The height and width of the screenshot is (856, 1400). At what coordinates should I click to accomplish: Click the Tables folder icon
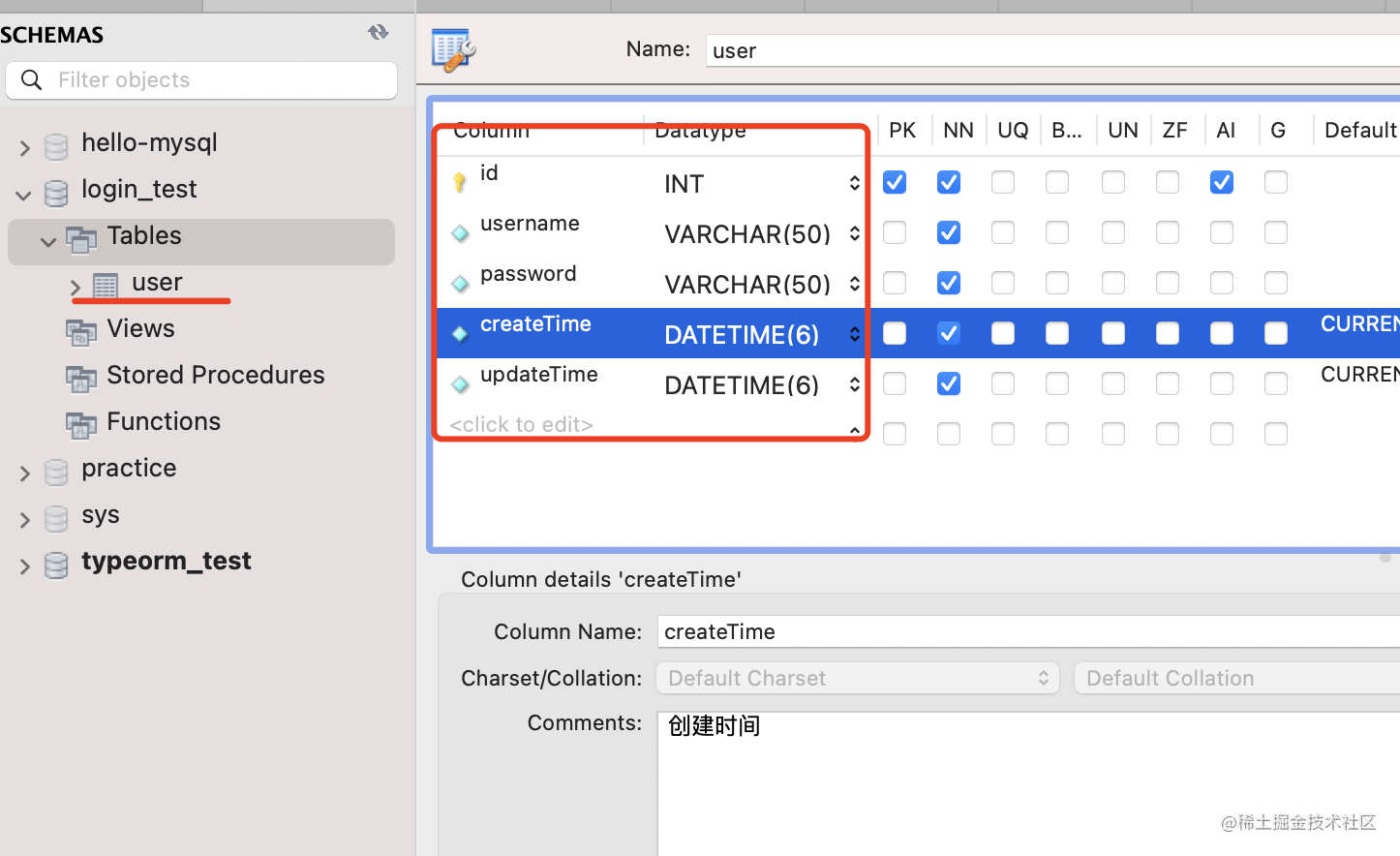tap(81, 238)
